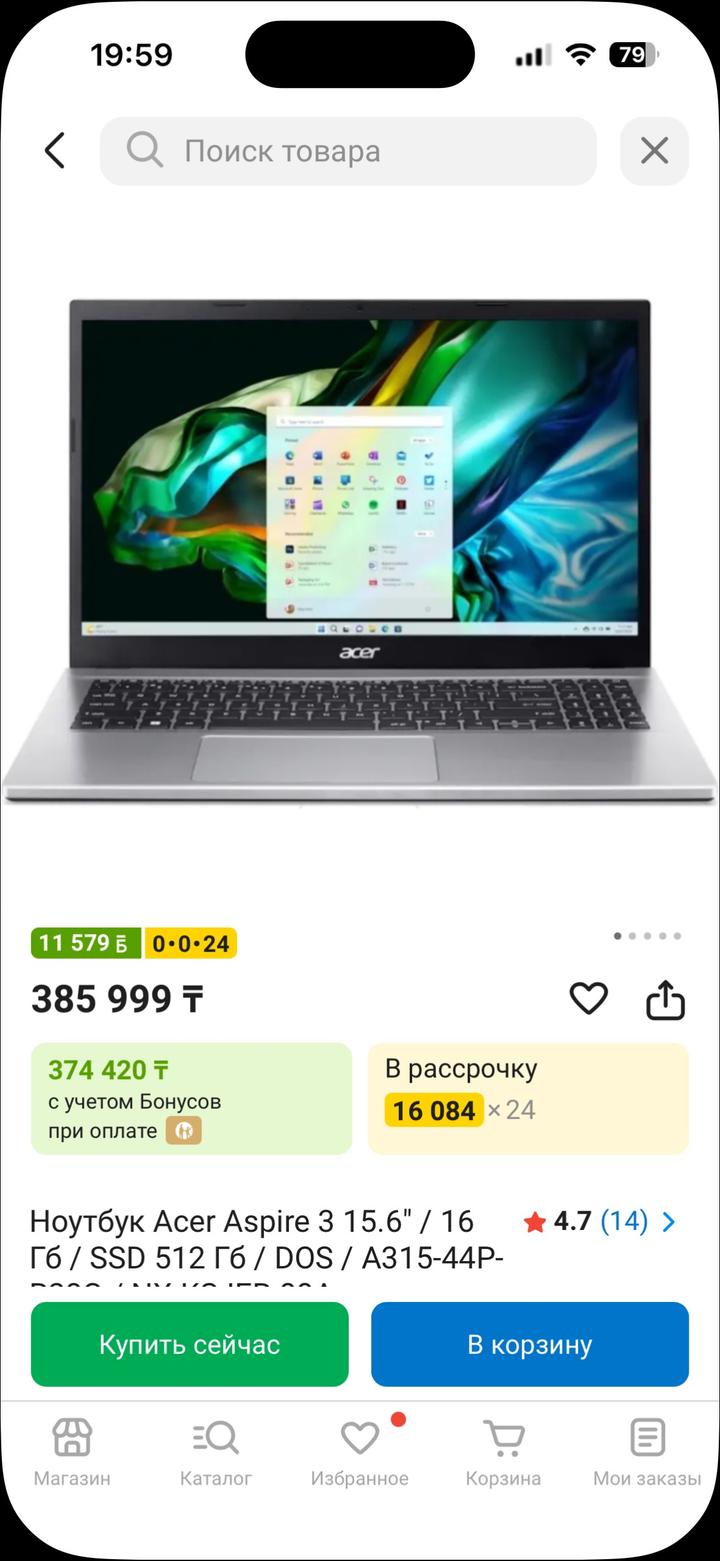Screen dimensions: 720x1561
Task: Tap the image carousel page dots
Action: (647, 936)
